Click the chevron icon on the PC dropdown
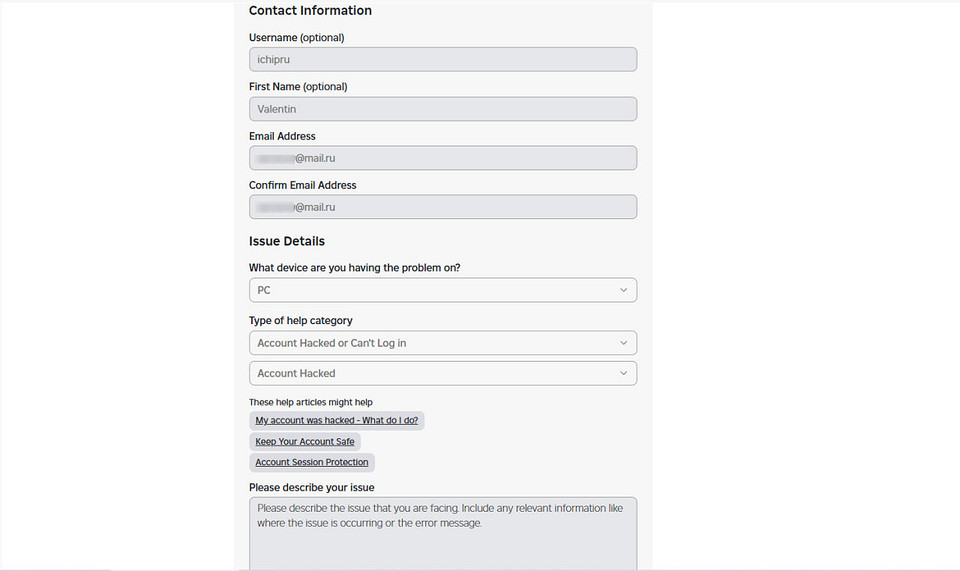960x571 pixels. click(x=623, y=290)
